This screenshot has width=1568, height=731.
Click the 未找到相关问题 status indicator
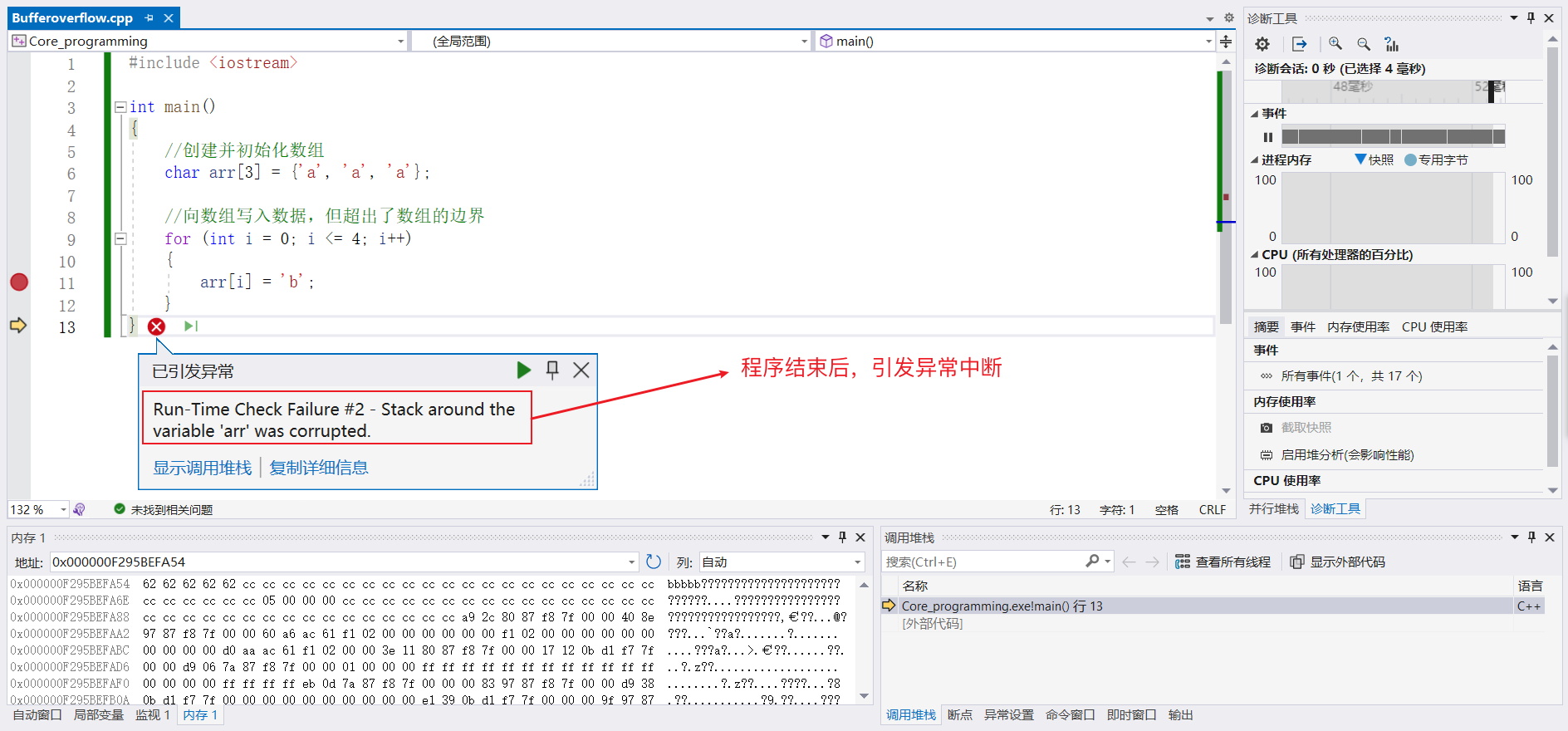pos(164,509)
